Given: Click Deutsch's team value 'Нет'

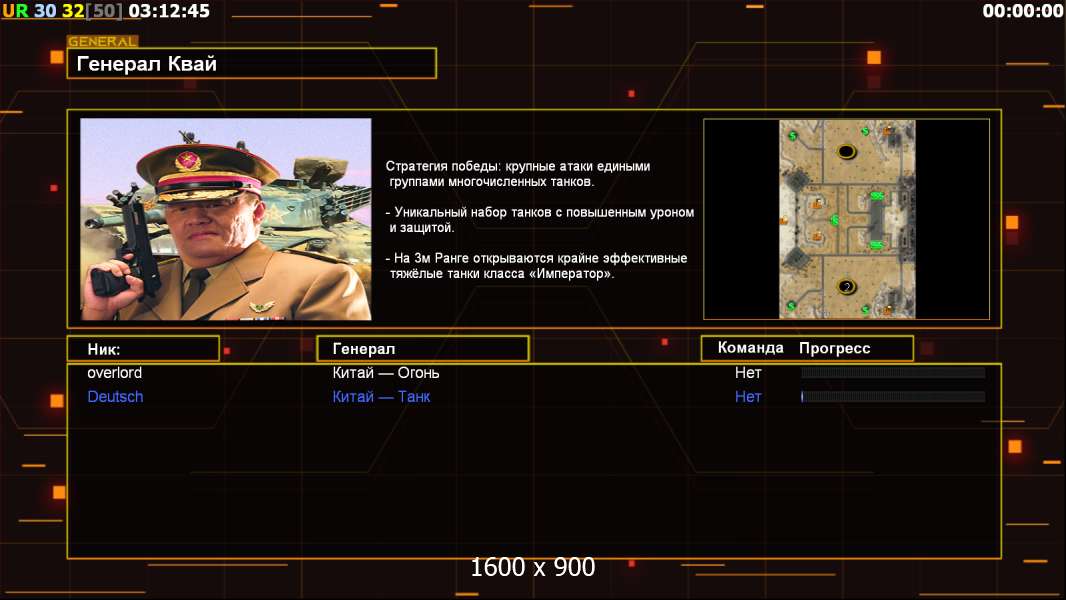Looking at the screenshot, I should pyautogui.click(x=748, y=396).
